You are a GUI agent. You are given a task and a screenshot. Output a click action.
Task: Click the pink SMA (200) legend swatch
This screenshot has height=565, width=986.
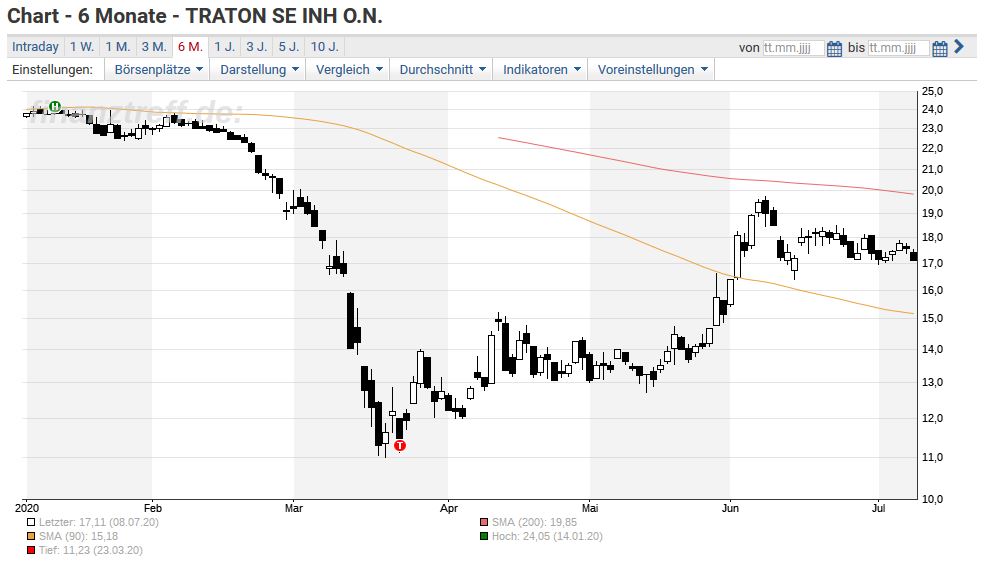(484, 522)
